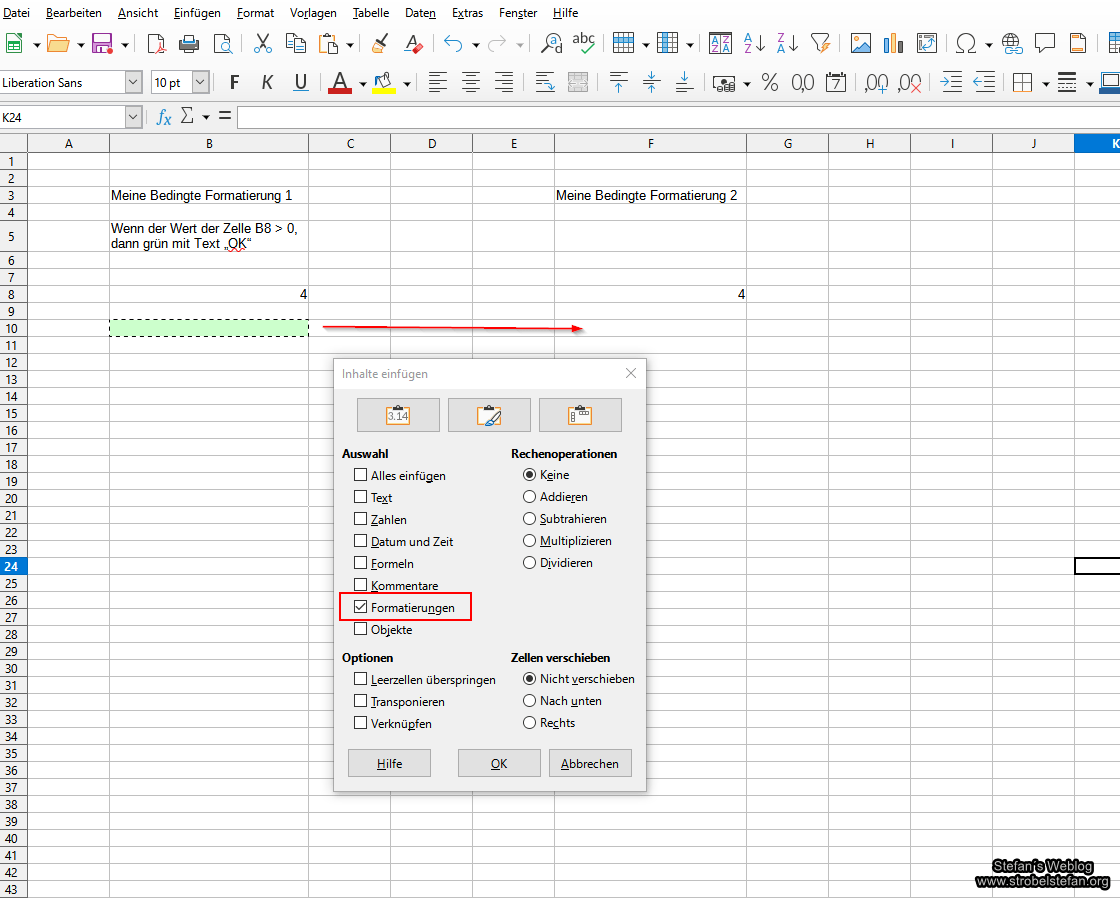
Task: Open the font color picker
Action: point(362,82)
